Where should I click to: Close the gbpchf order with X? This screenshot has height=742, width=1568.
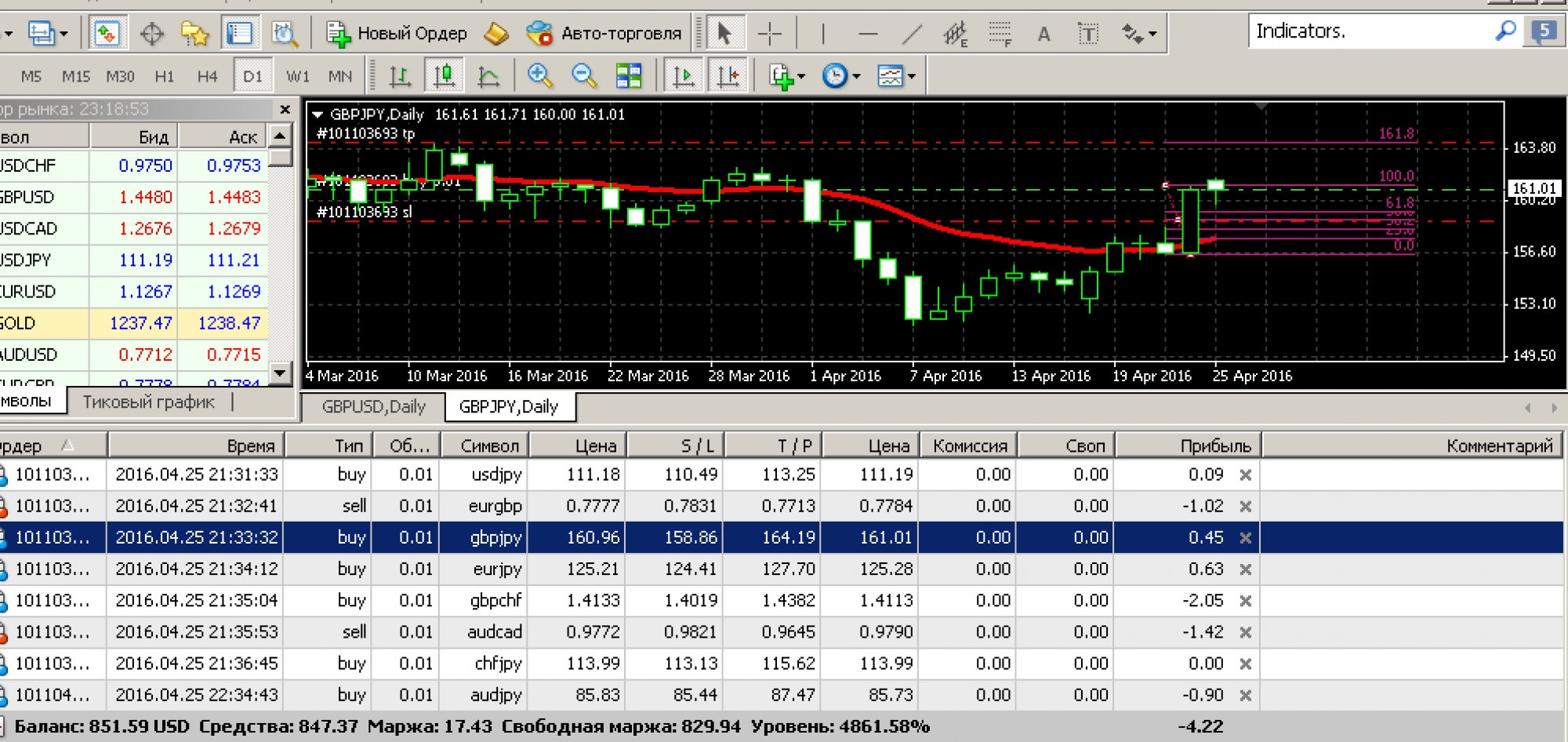tap(1245, 601)
